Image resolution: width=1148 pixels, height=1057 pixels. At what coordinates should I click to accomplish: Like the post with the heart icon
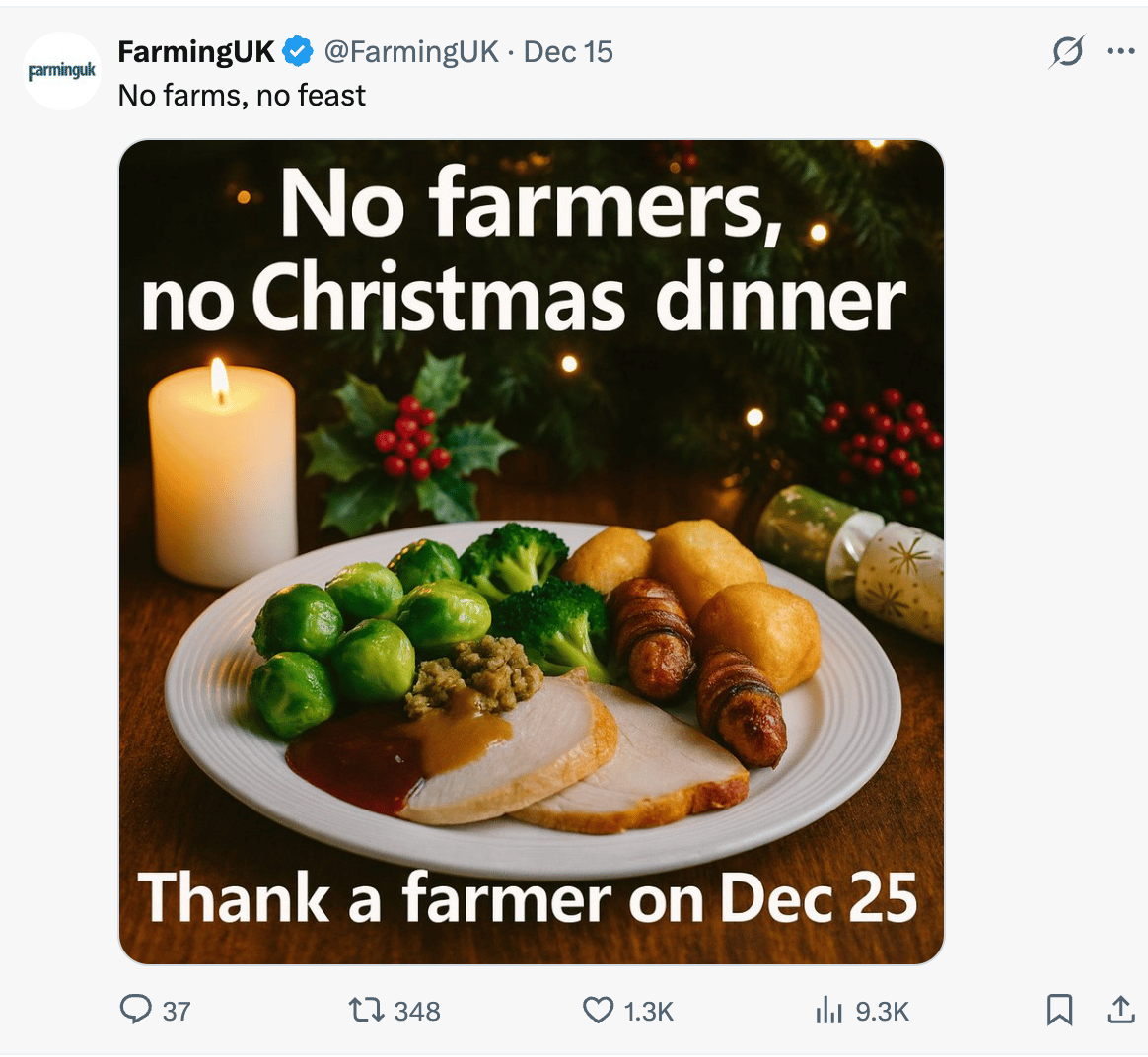click(598, 1010)
